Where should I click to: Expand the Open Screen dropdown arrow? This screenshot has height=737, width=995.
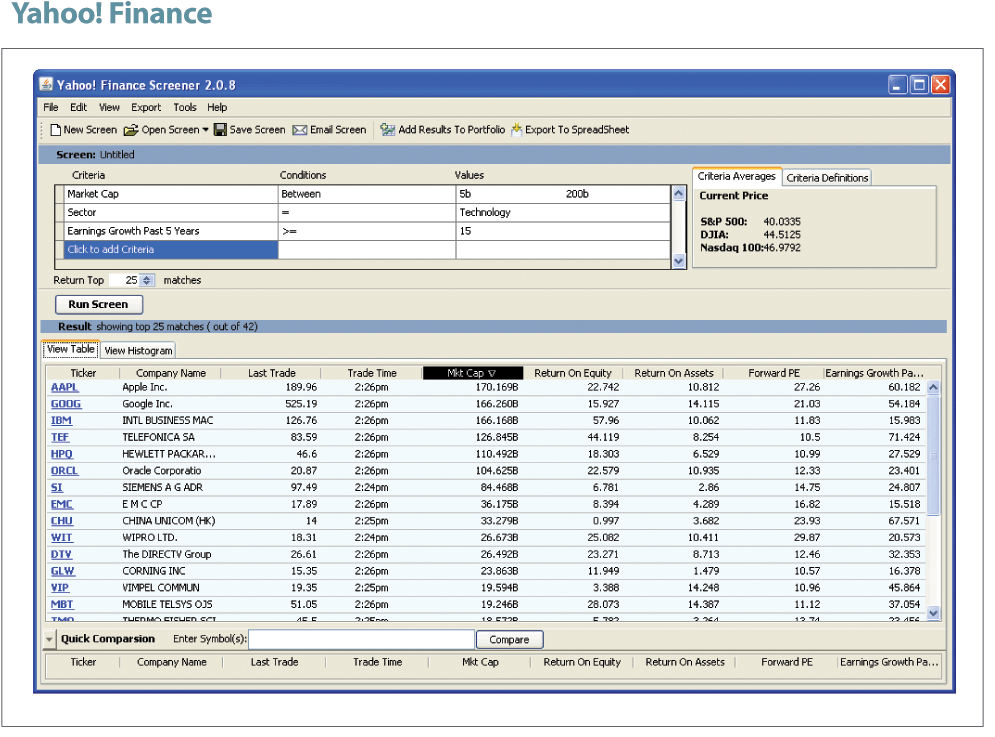click(x=206, y=130)
